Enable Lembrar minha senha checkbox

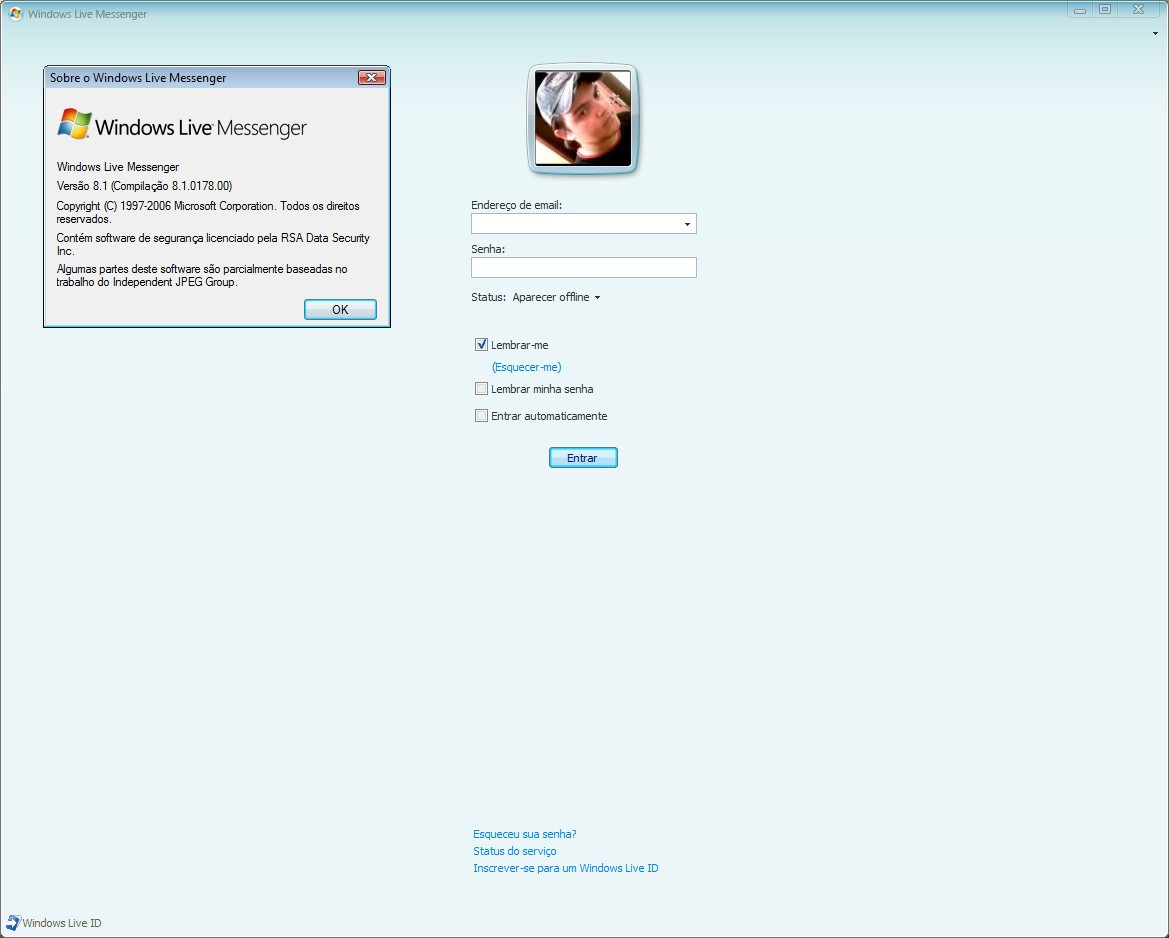pyautogui.click(x=482, y=388)
